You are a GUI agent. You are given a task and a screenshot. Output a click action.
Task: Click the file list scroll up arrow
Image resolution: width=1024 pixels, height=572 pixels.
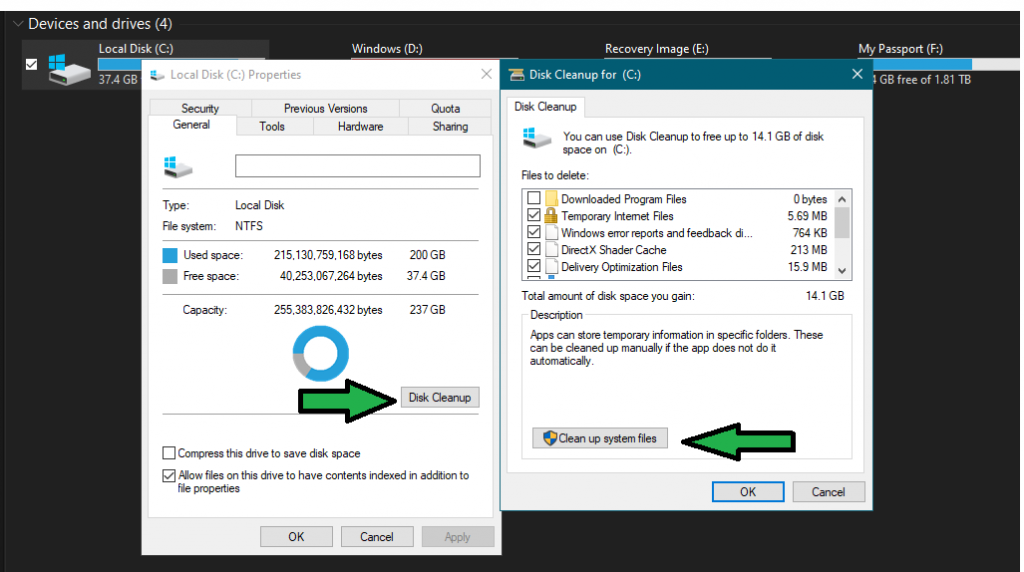(842, 199)
